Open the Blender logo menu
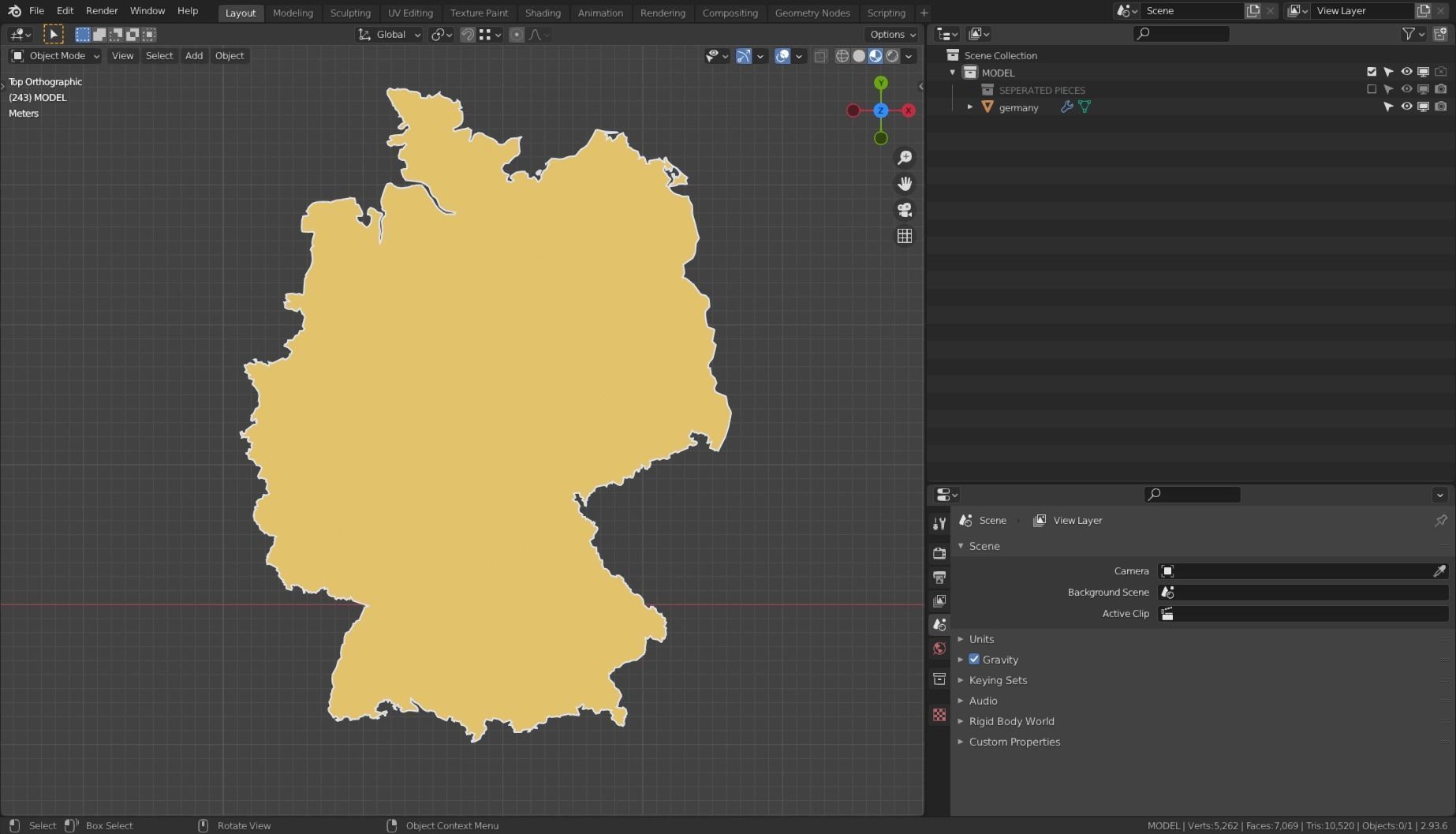The width and height of the screenshot is (1456, 834). click(14, 11)
